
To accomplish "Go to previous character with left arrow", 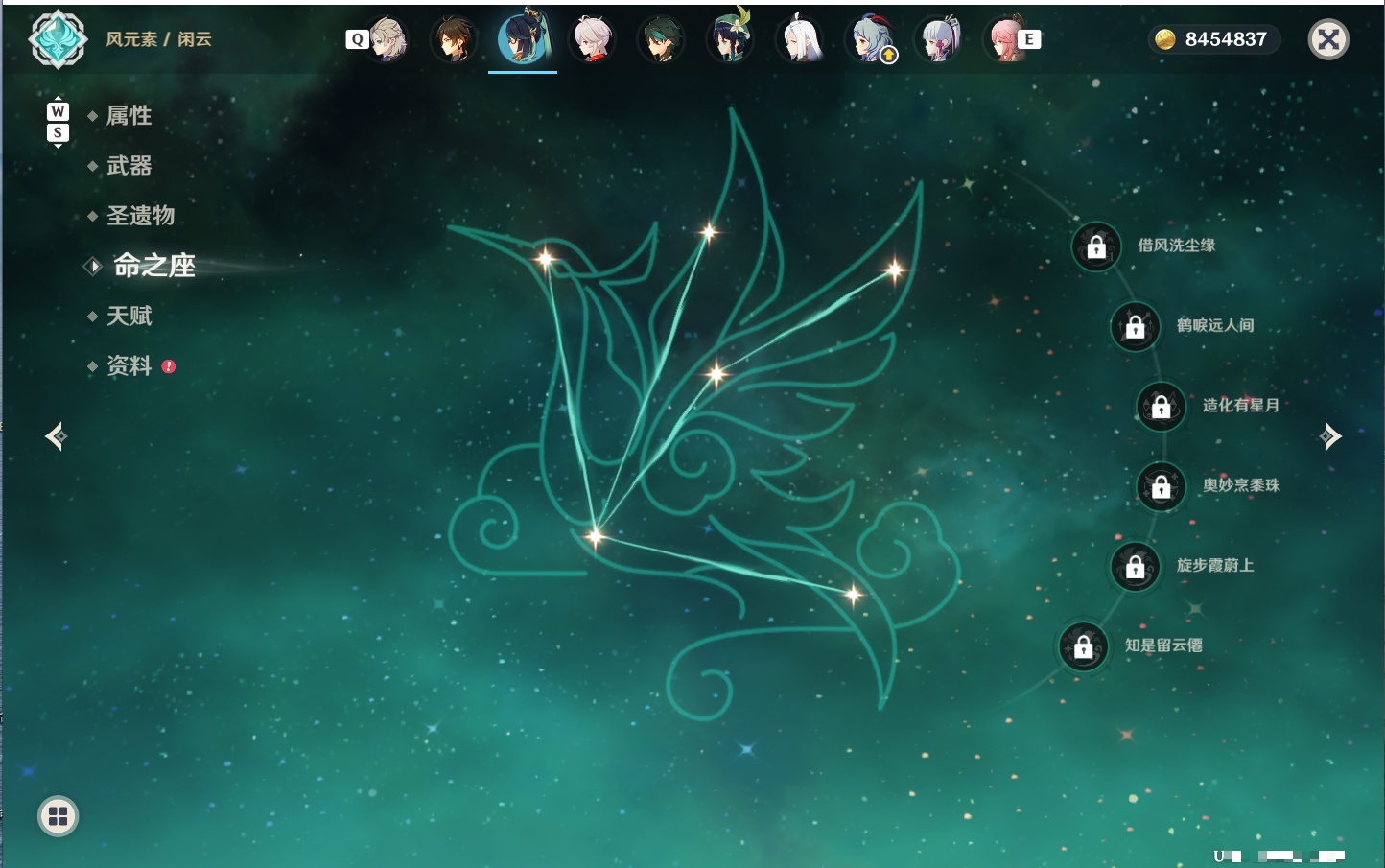I will (x=56, y=436).
